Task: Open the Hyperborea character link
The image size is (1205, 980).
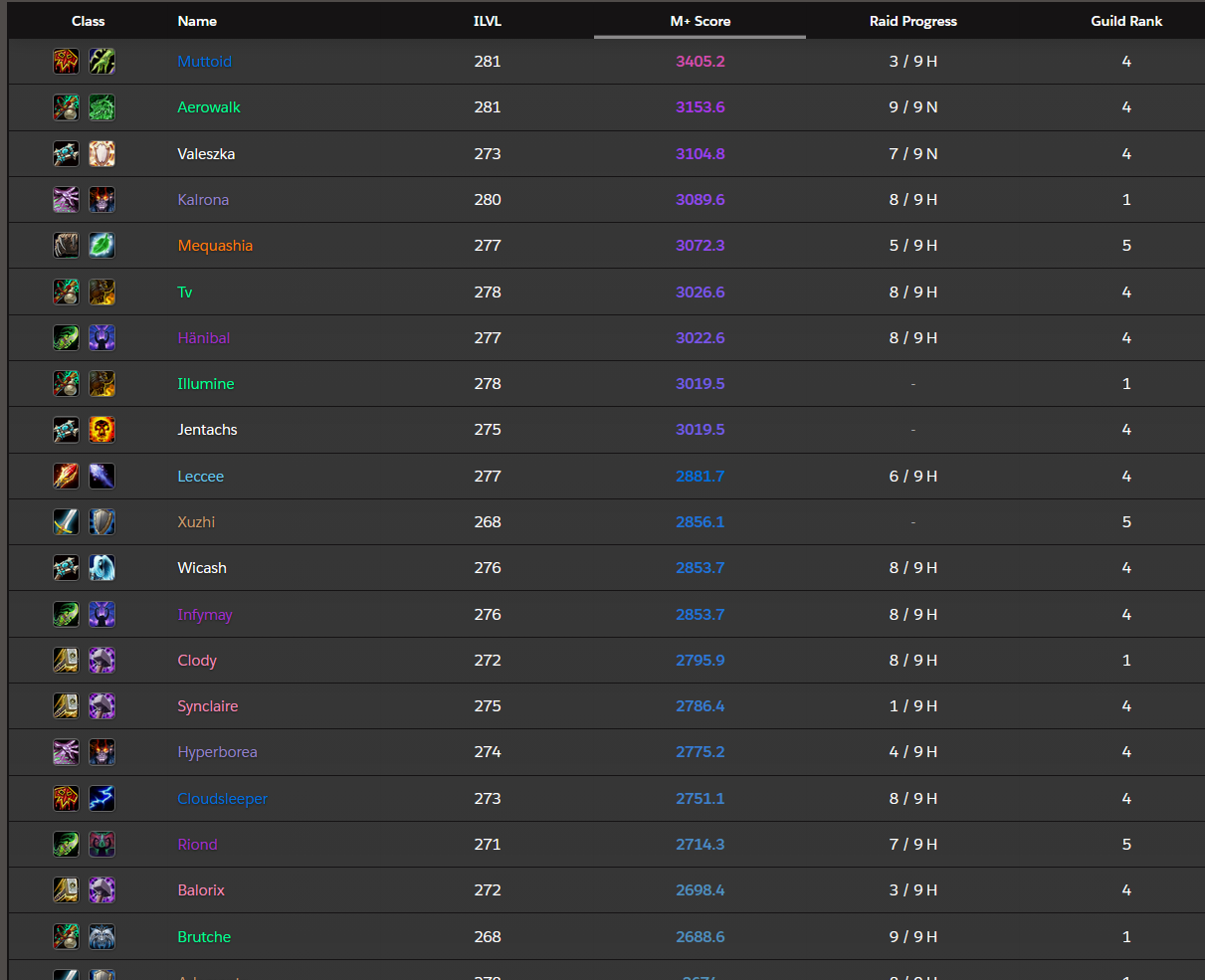Action: click(x=217, y=752)
